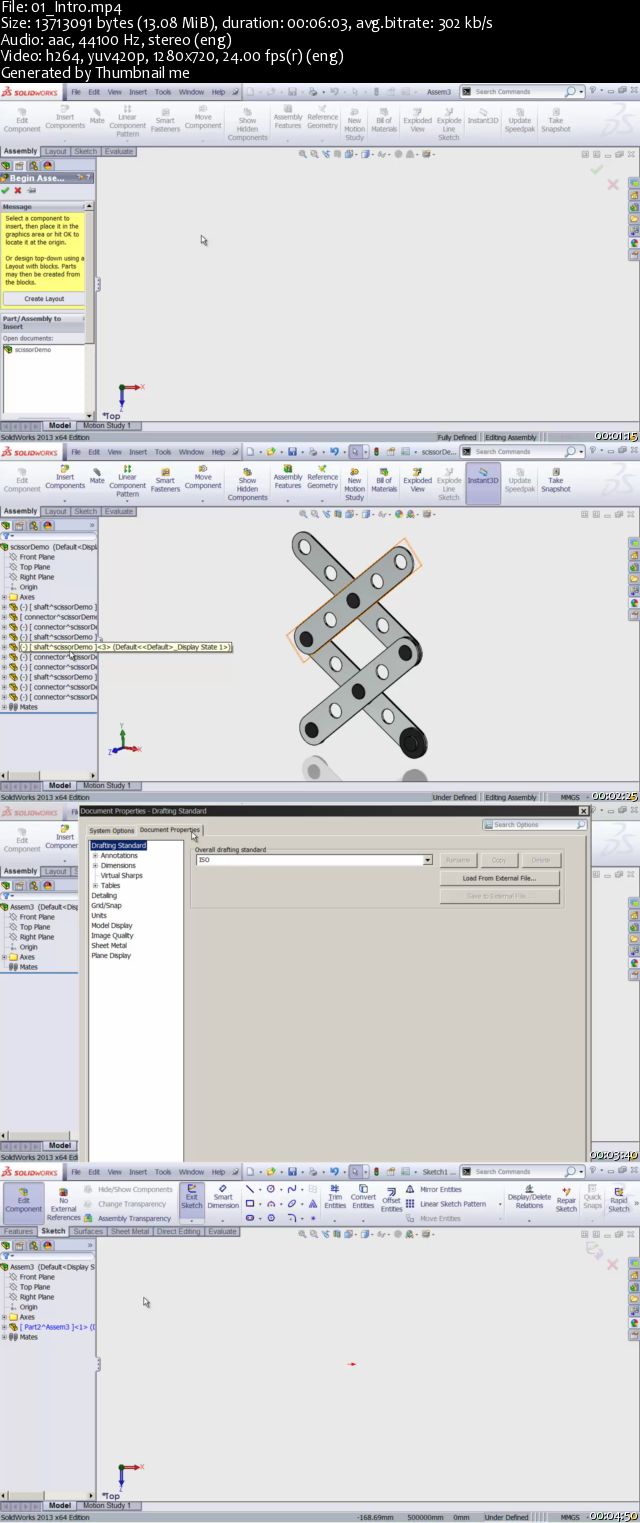Click Convert Entities tool
Viewport: 640px width, 1523px height.
pos(363,1197)
